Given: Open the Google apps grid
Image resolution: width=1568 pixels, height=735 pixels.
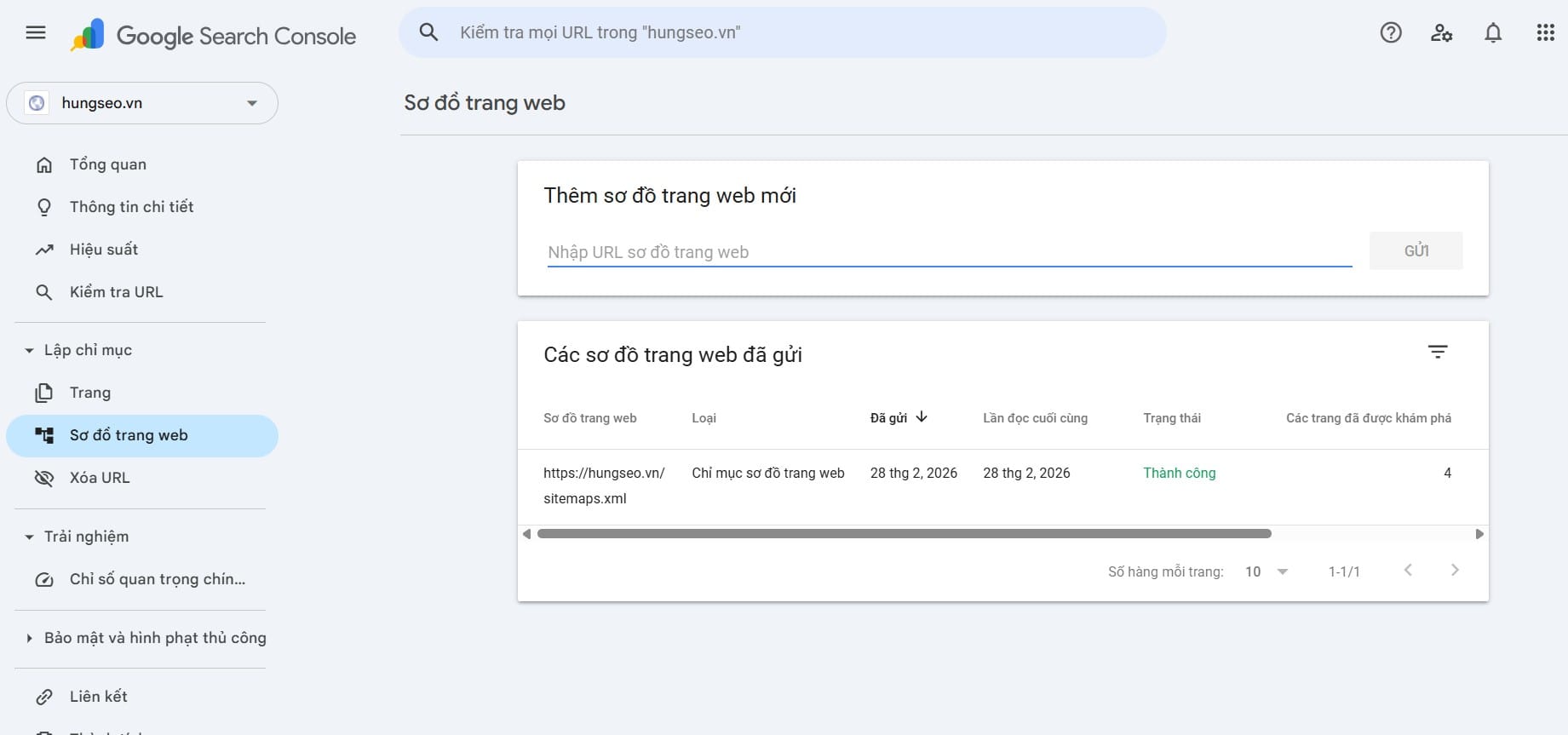Looking at the screenshot, I should [x=1545, y=33].
